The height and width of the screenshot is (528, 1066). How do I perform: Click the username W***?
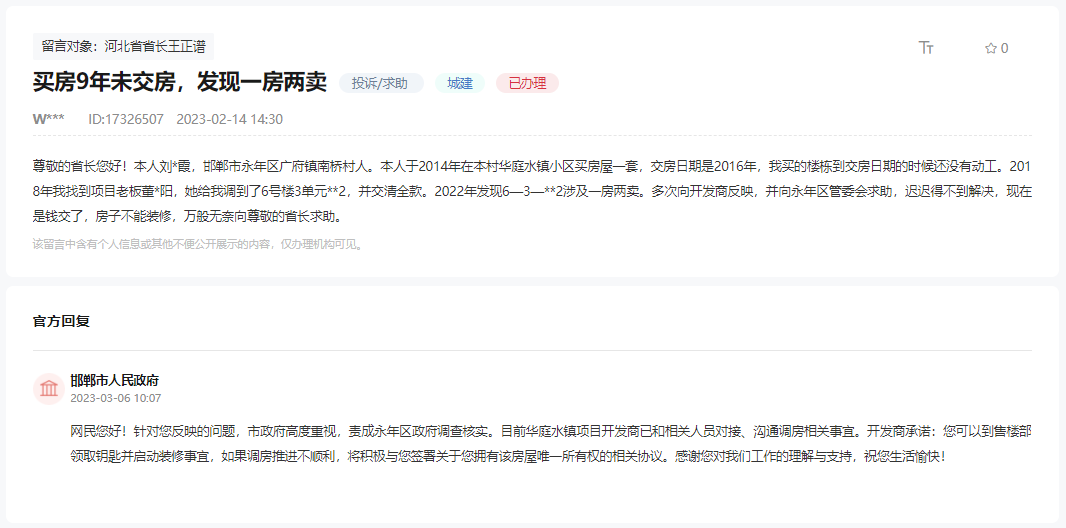[49, 120]
